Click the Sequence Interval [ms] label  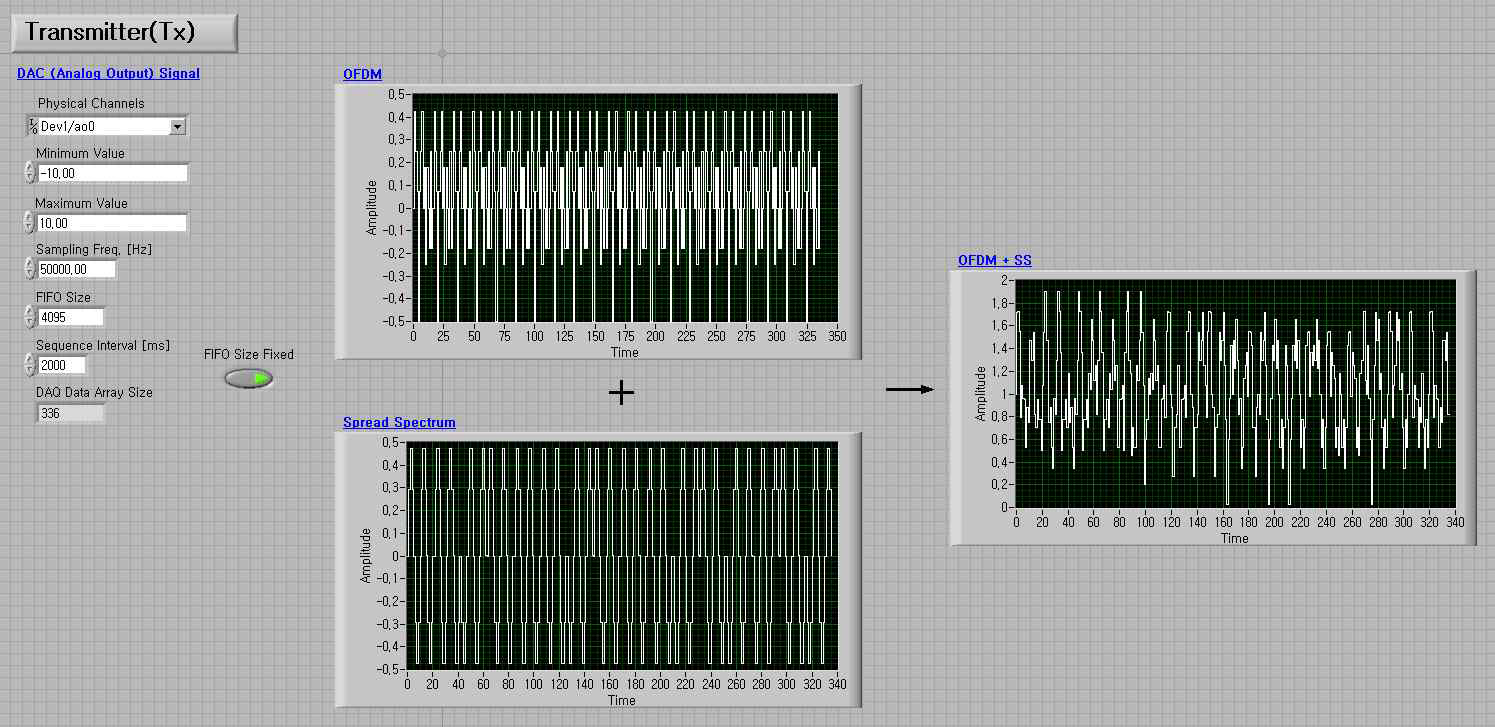pos(103,345)
